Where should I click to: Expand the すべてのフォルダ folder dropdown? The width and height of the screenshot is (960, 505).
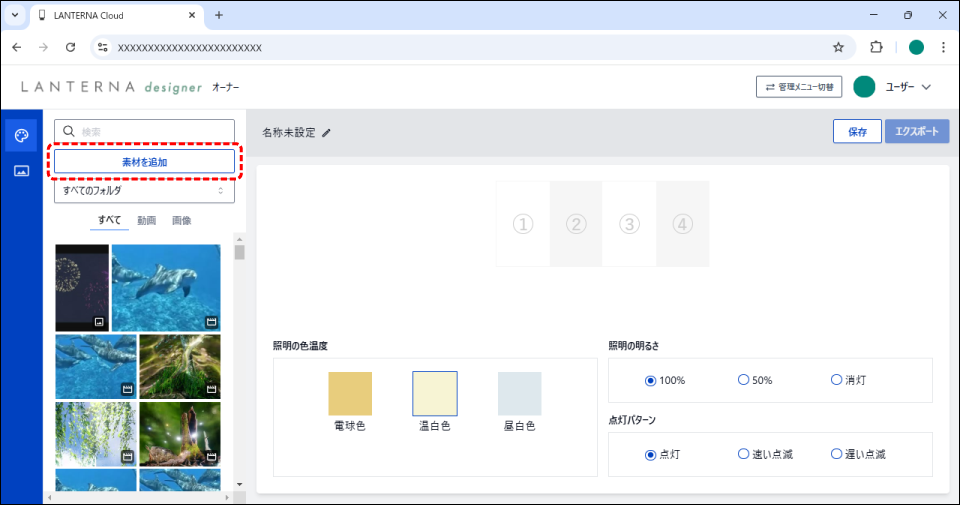(144, 190)
